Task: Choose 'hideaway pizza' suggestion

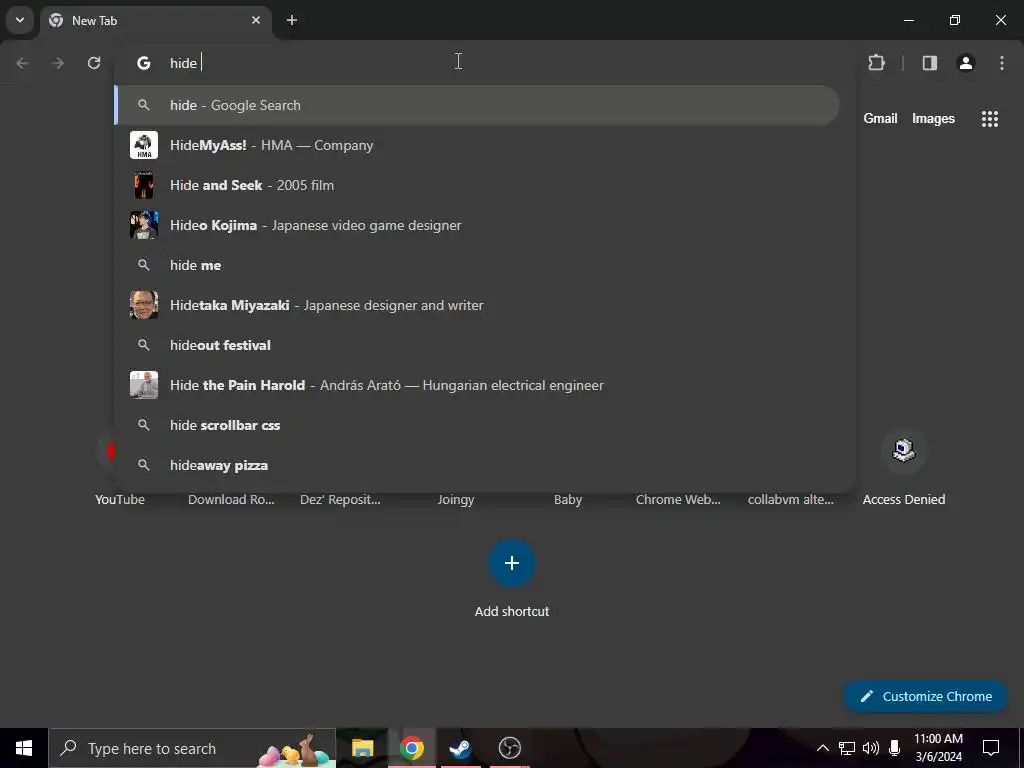Action: pyautogui.click(x=477, y=465)
